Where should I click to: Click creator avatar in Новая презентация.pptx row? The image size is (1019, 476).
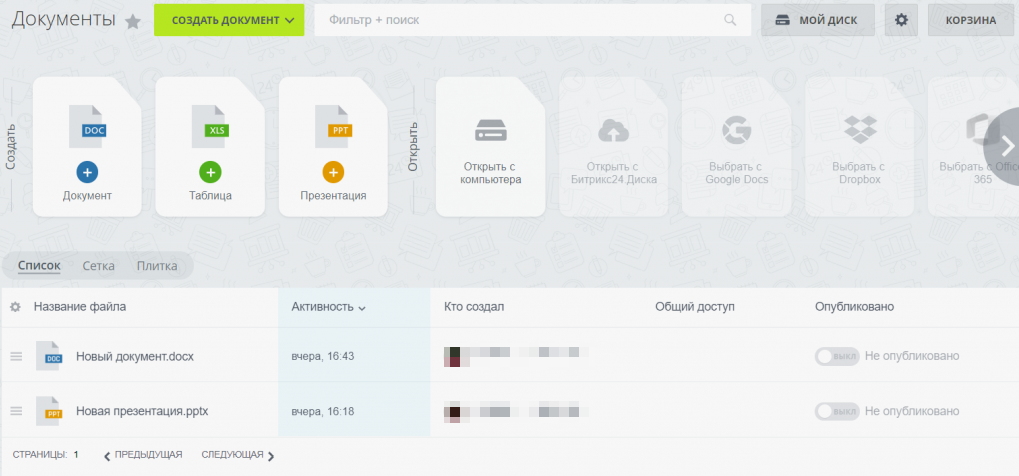coord(452,411)
